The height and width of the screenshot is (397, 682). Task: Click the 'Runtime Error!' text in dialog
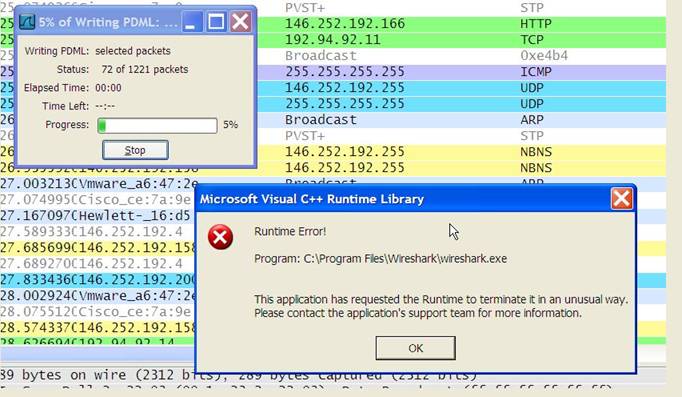[x=290, y=231]
